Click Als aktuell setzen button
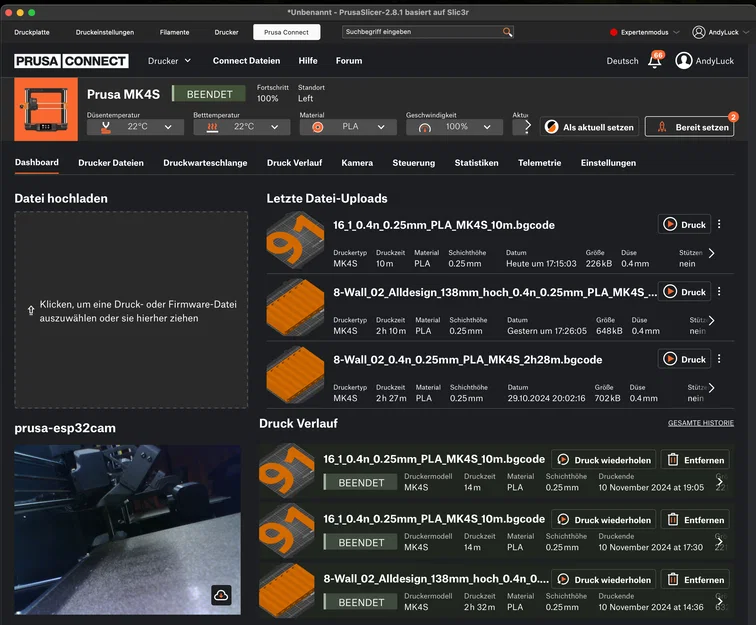756x625 pixels. (x=589, y=127)
